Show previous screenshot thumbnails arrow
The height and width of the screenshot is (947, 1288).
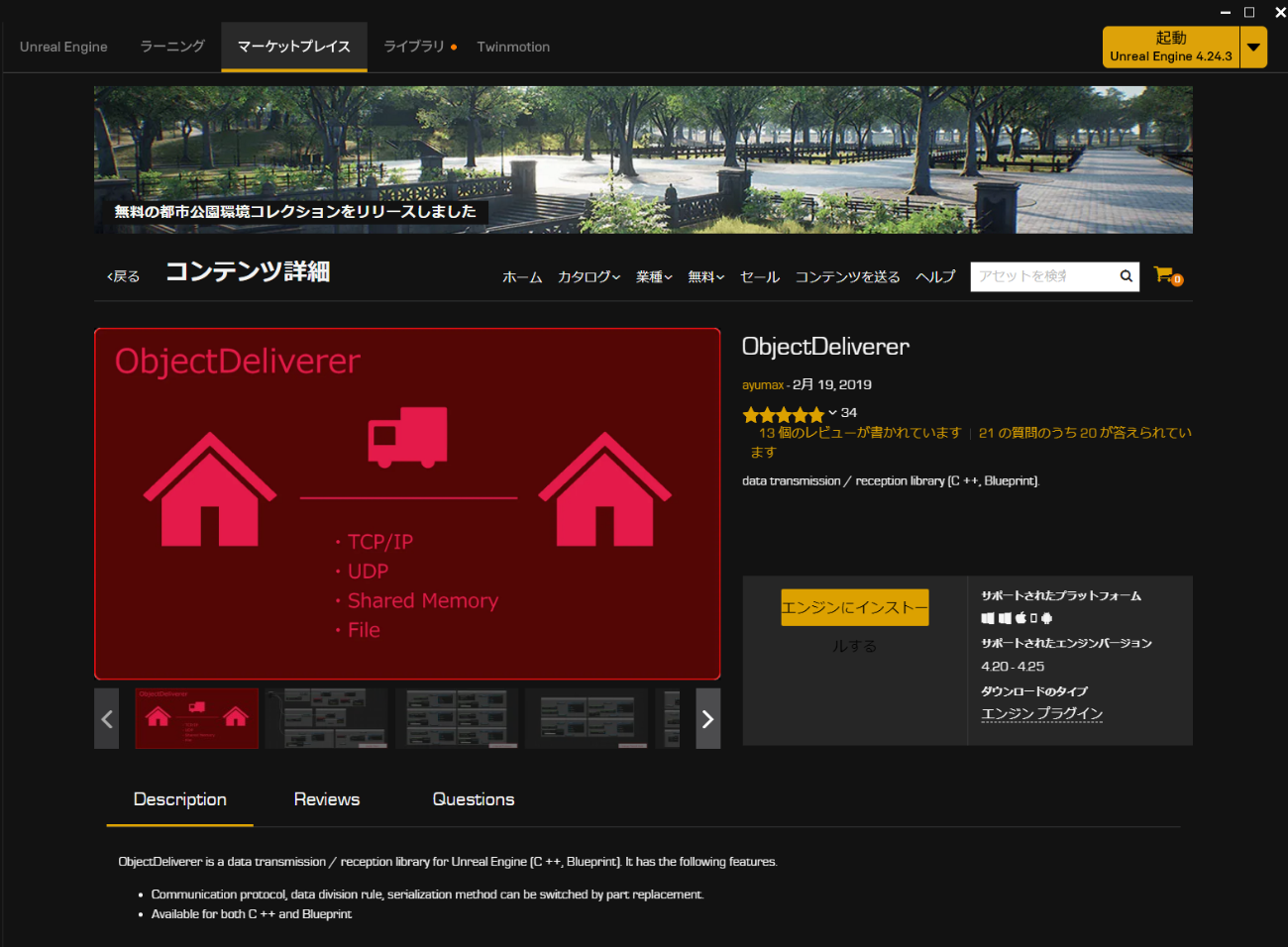click(107, 719)
